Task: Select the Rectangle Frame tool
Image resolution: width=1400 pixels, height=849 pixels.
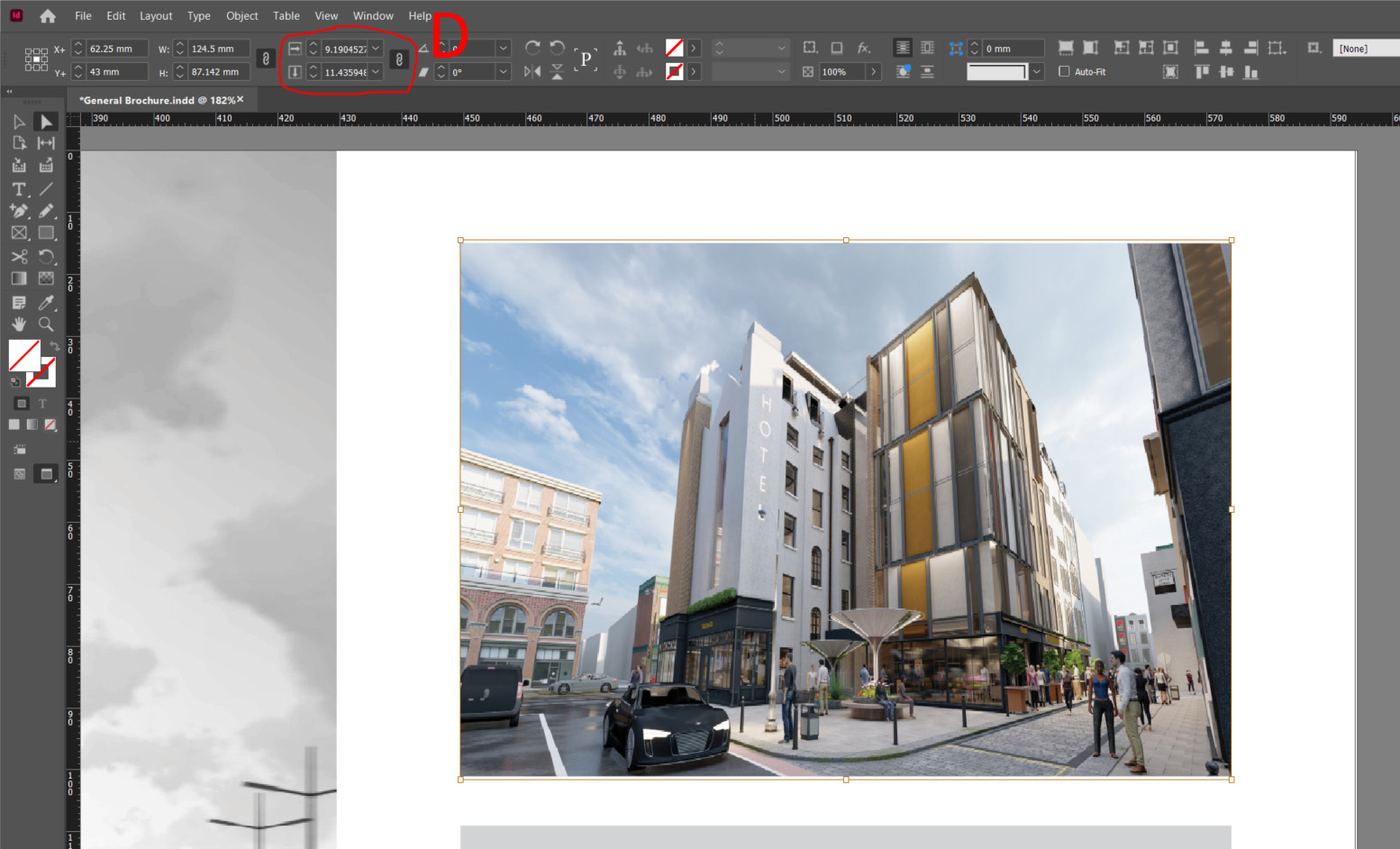Action: point(19,233)
